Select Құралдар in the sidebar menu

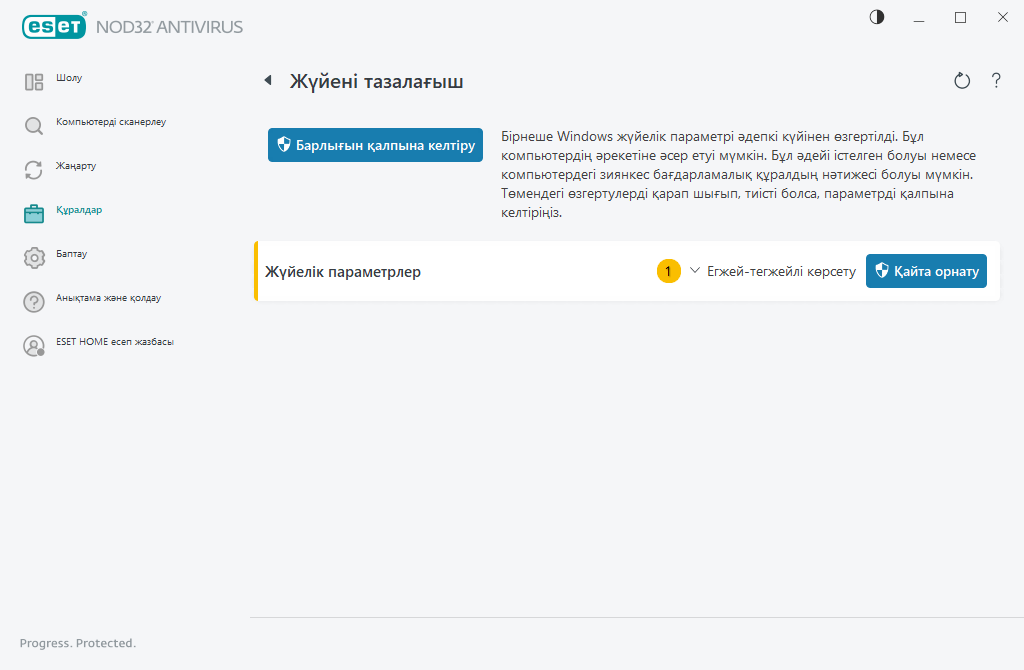[x=79, y=210]
